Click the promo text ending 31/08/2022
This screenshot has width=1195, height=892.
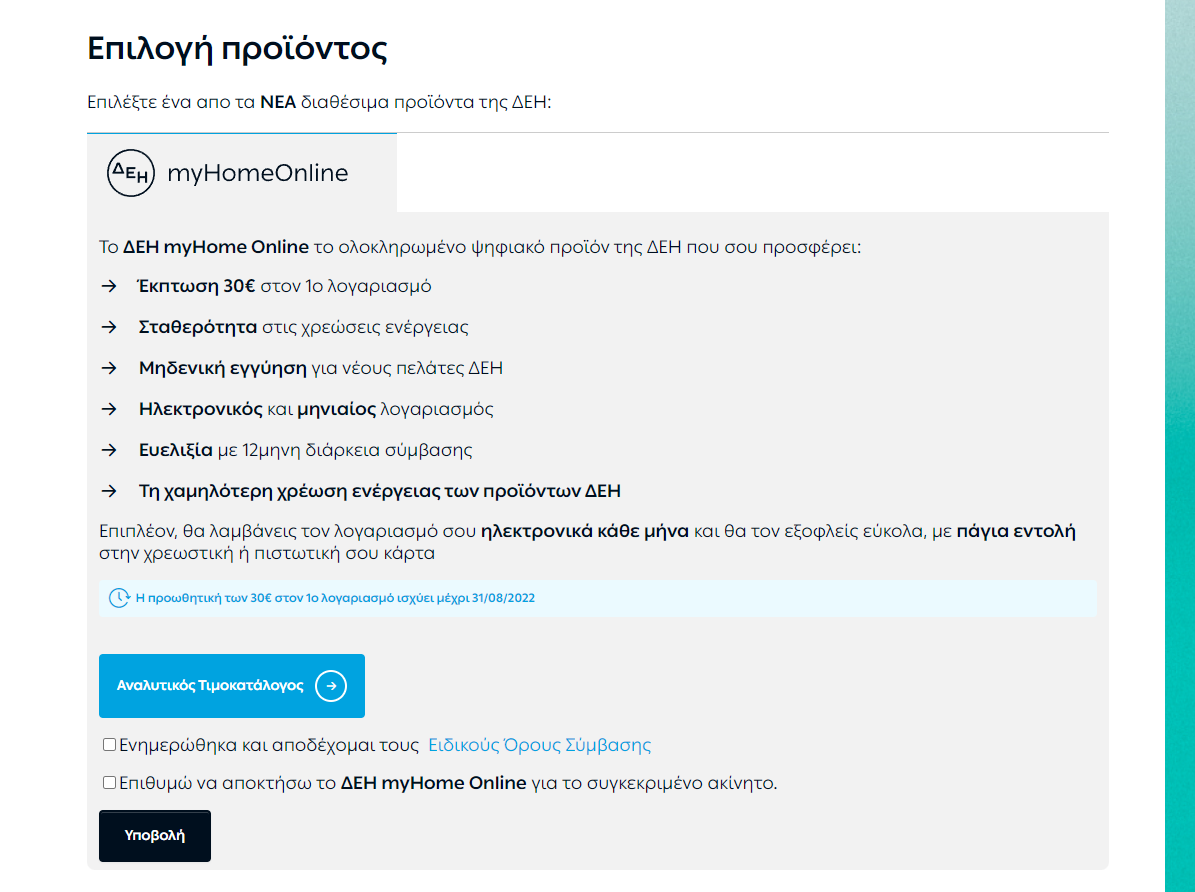tap(335, 598)
